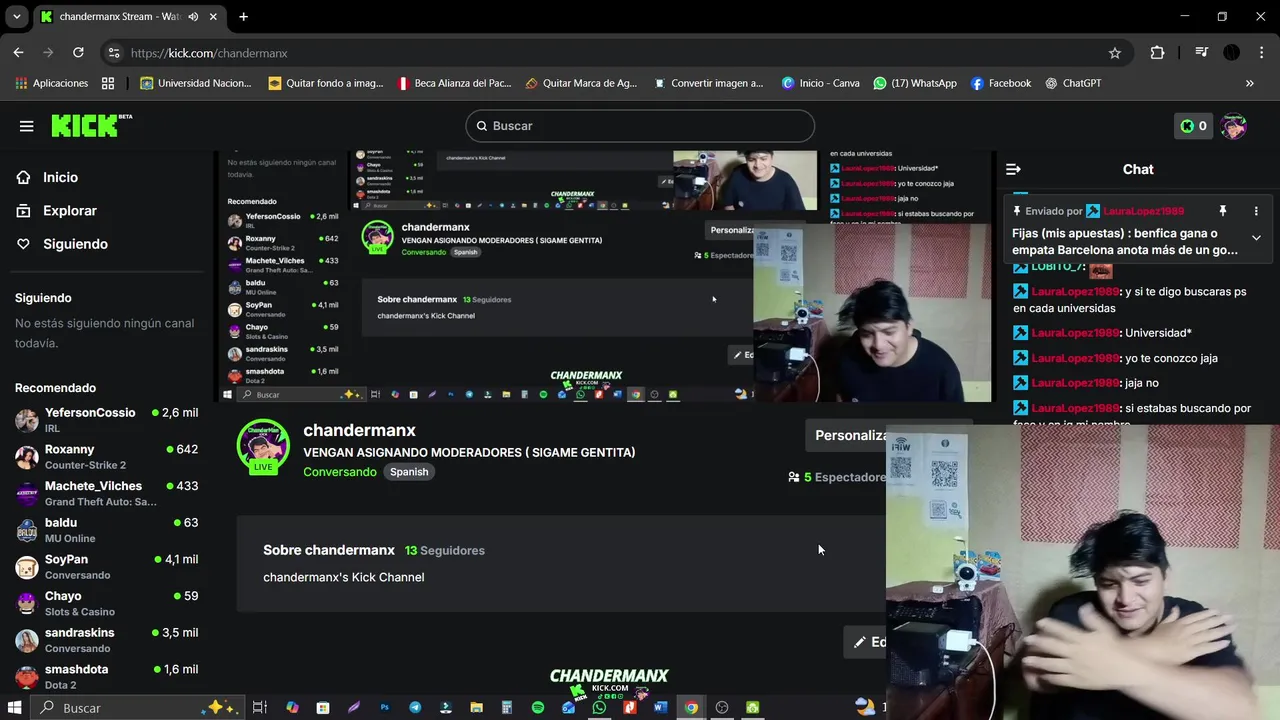Click the Kick logo
This screenshot has width=1280, height=720.
pos(91,125)
